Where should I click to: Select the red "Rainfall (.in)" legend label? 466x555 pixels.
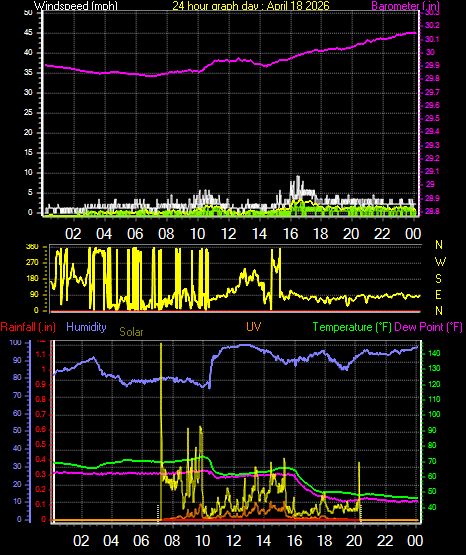28,327
